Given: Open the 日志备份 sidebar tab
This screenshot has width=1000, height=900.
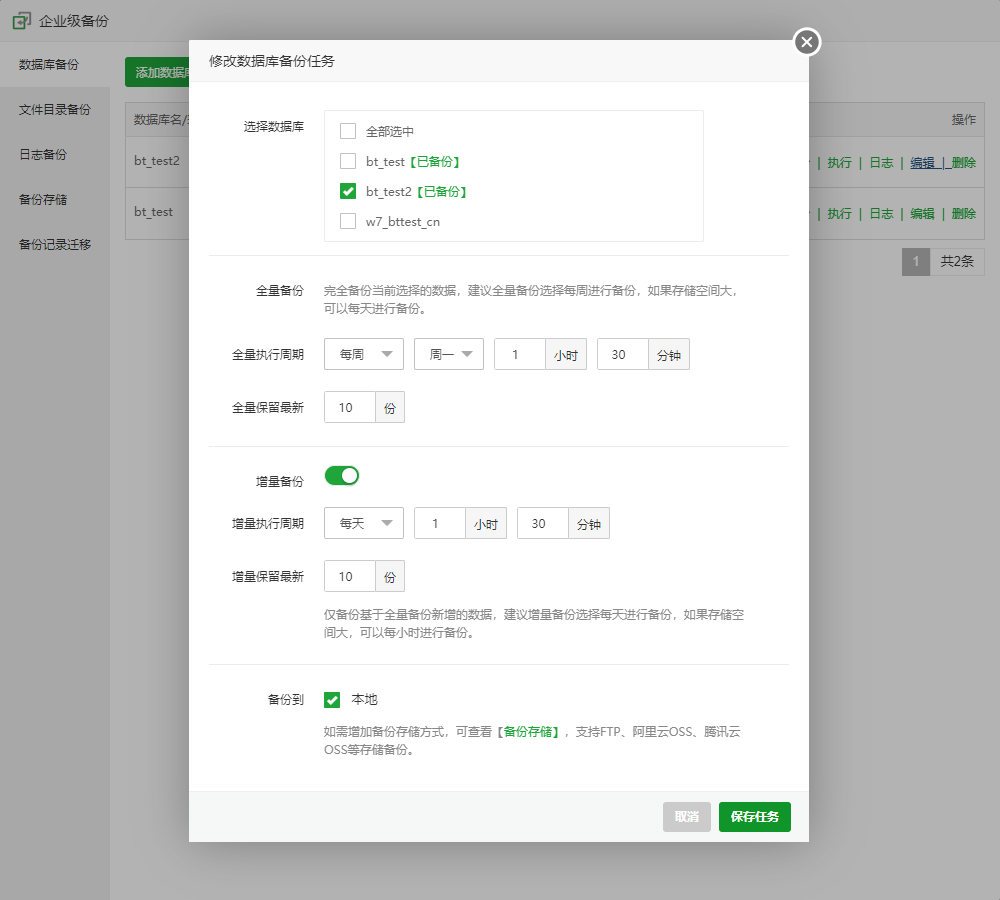Looking at the screenshot, I should point(43,155).
